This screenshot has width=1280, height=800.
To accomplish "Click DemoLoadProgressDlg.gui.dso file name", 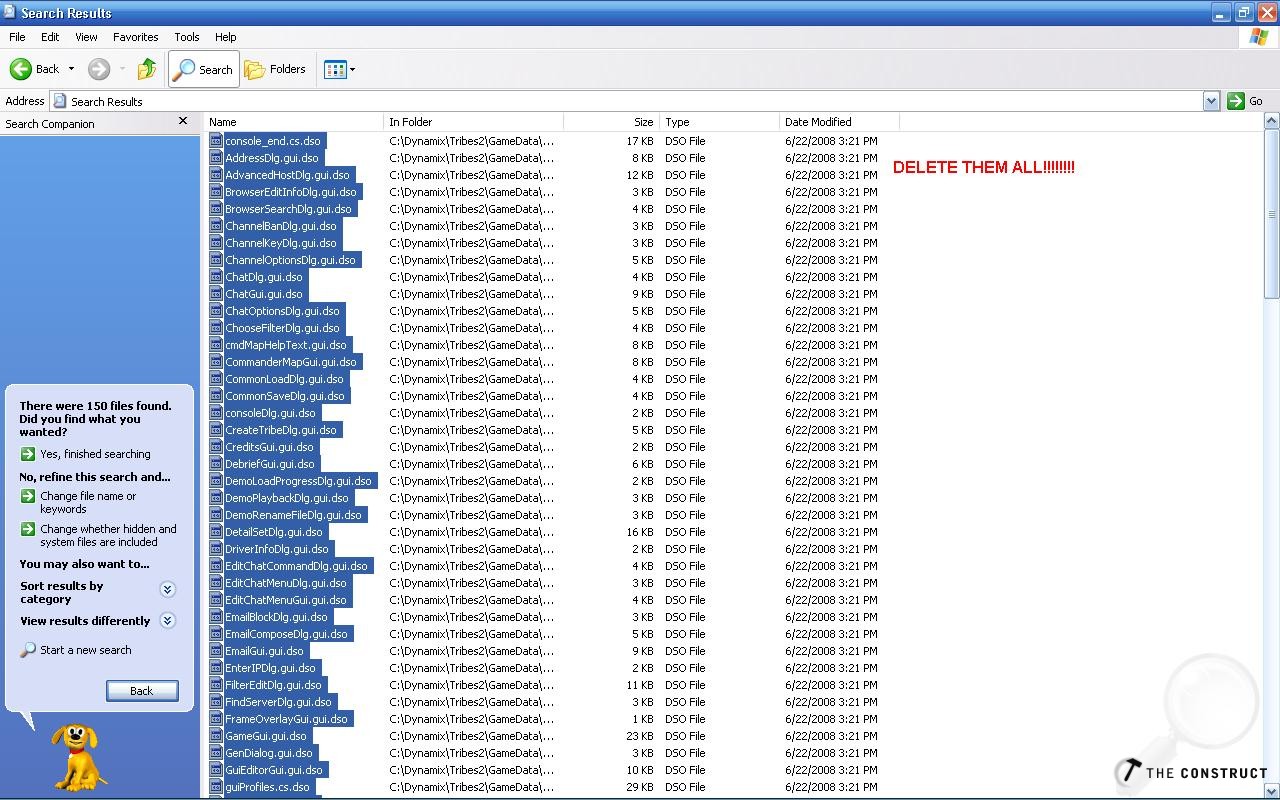I will 298,481.
